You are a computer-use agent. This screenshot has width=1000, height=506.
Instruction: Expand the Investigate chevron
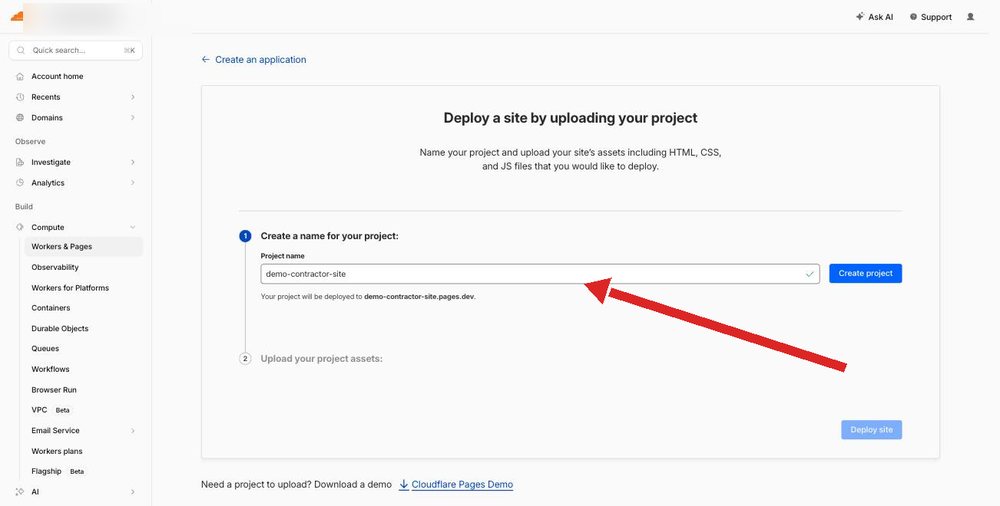[133, 162]
